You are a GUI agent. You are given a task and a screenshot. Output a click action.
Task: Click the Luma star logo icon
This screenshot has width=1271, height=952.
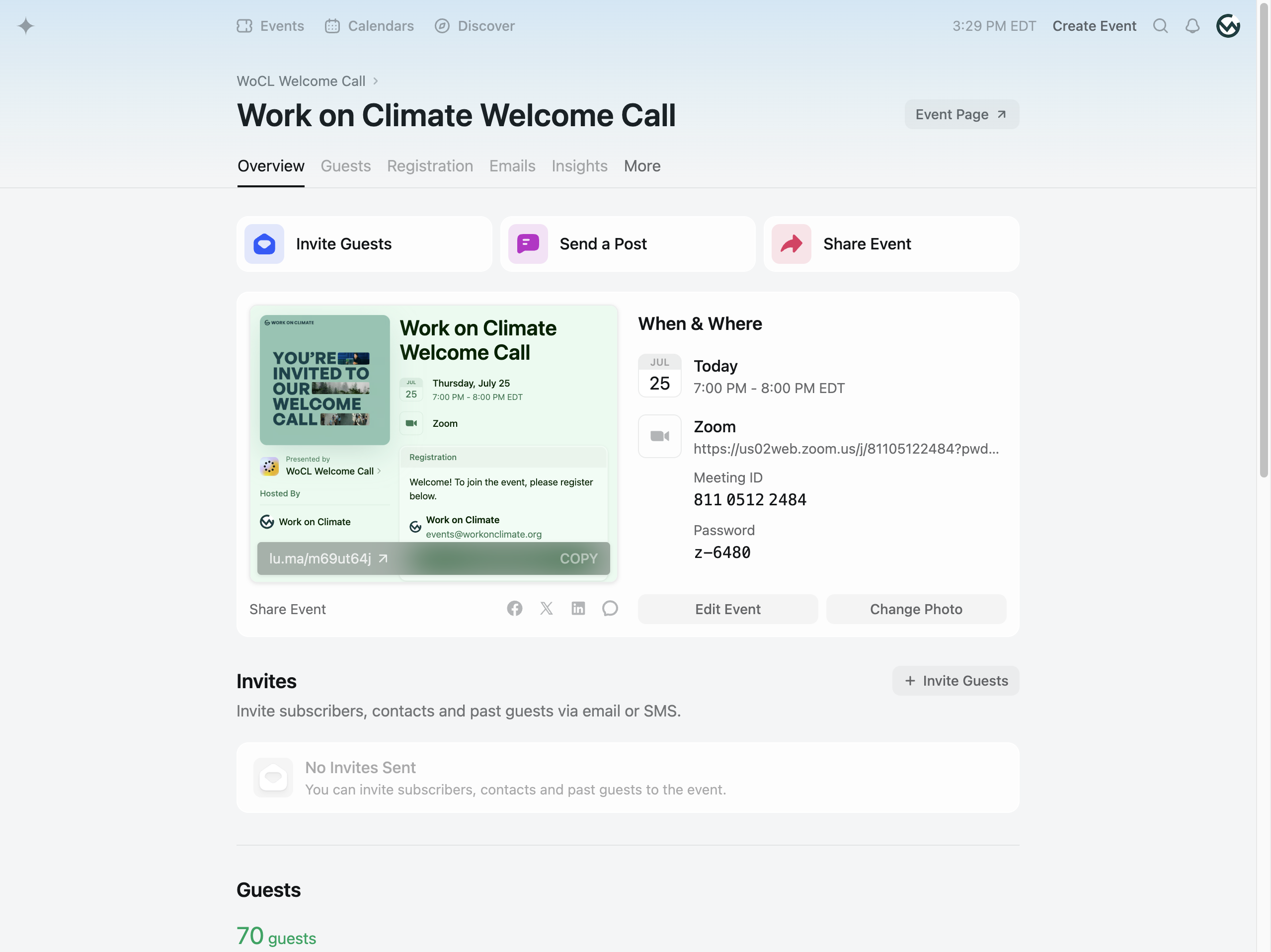point(26,26)
